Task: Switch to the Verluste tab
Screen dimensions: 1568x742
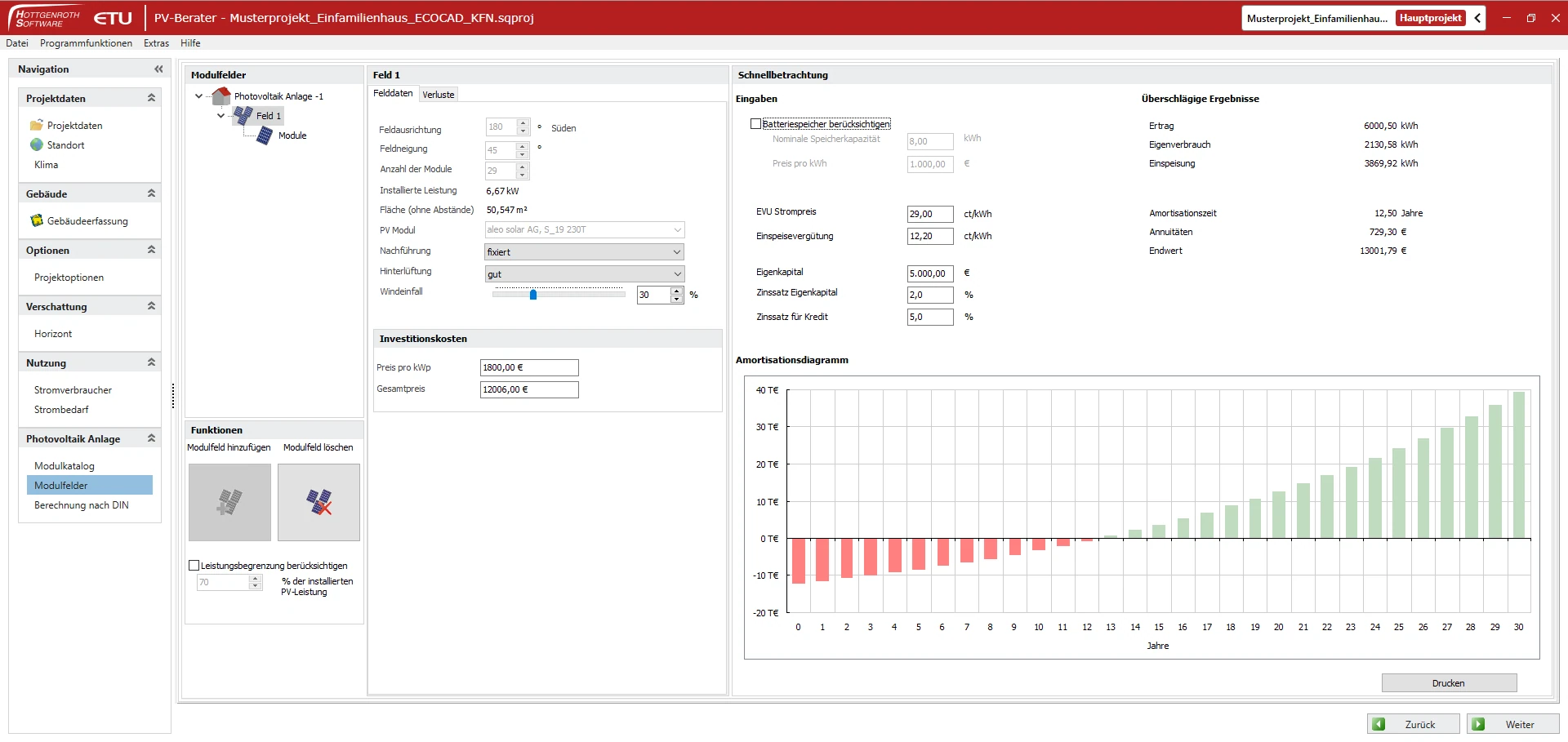Action: [439, 95]
